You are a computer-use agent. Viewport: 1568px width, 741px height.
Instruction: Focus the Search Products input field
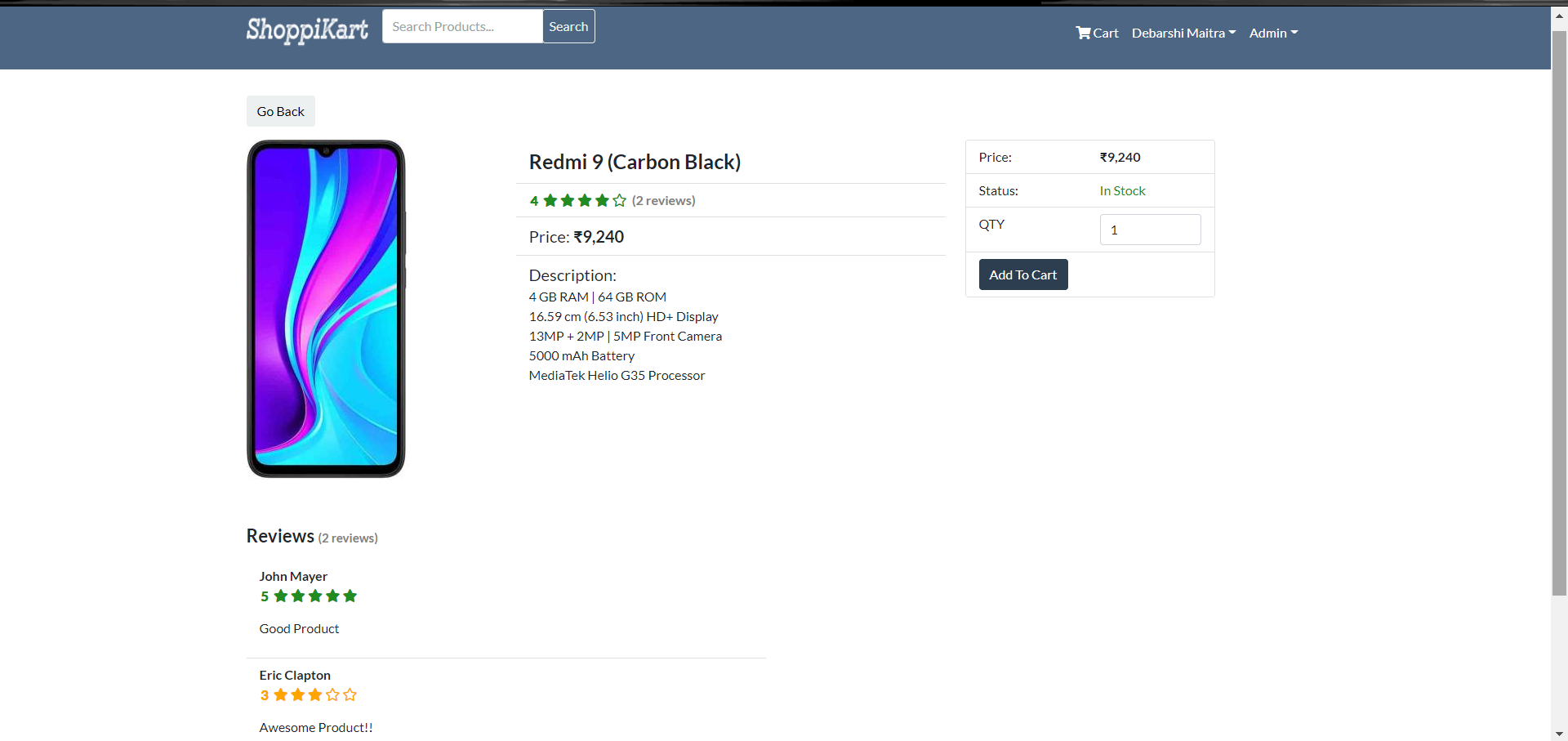[x=462, y=26]
